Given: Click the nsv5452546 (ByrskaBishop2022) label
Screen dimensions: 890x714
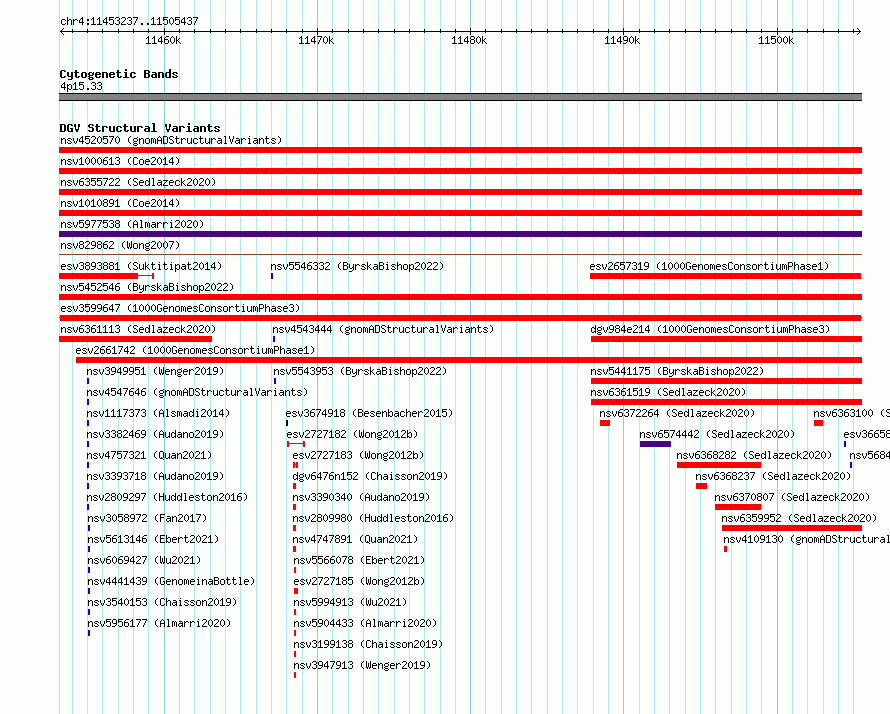Looking at the screenshot, I should pos(147,287).
